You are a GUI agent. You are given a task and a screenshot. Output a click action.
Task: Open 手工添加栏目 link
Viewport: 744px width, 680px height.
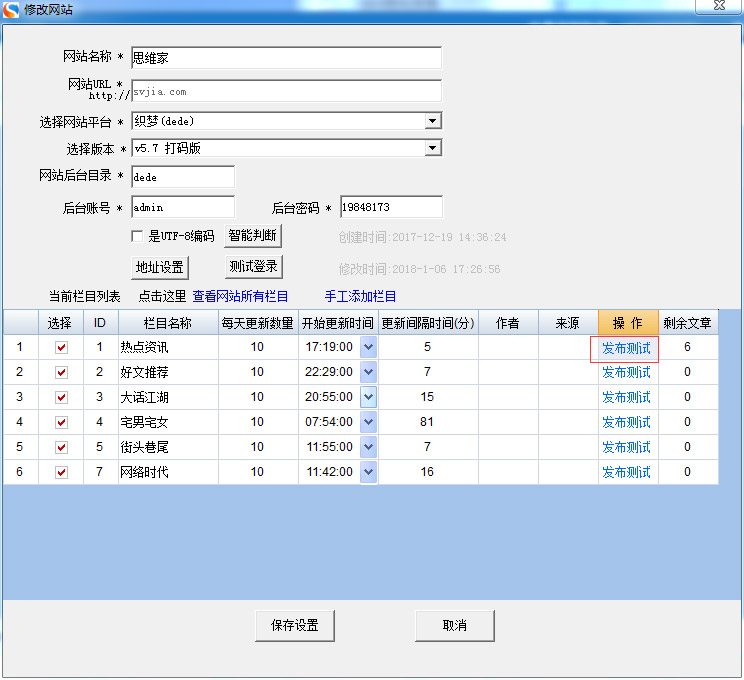point(360,297)
